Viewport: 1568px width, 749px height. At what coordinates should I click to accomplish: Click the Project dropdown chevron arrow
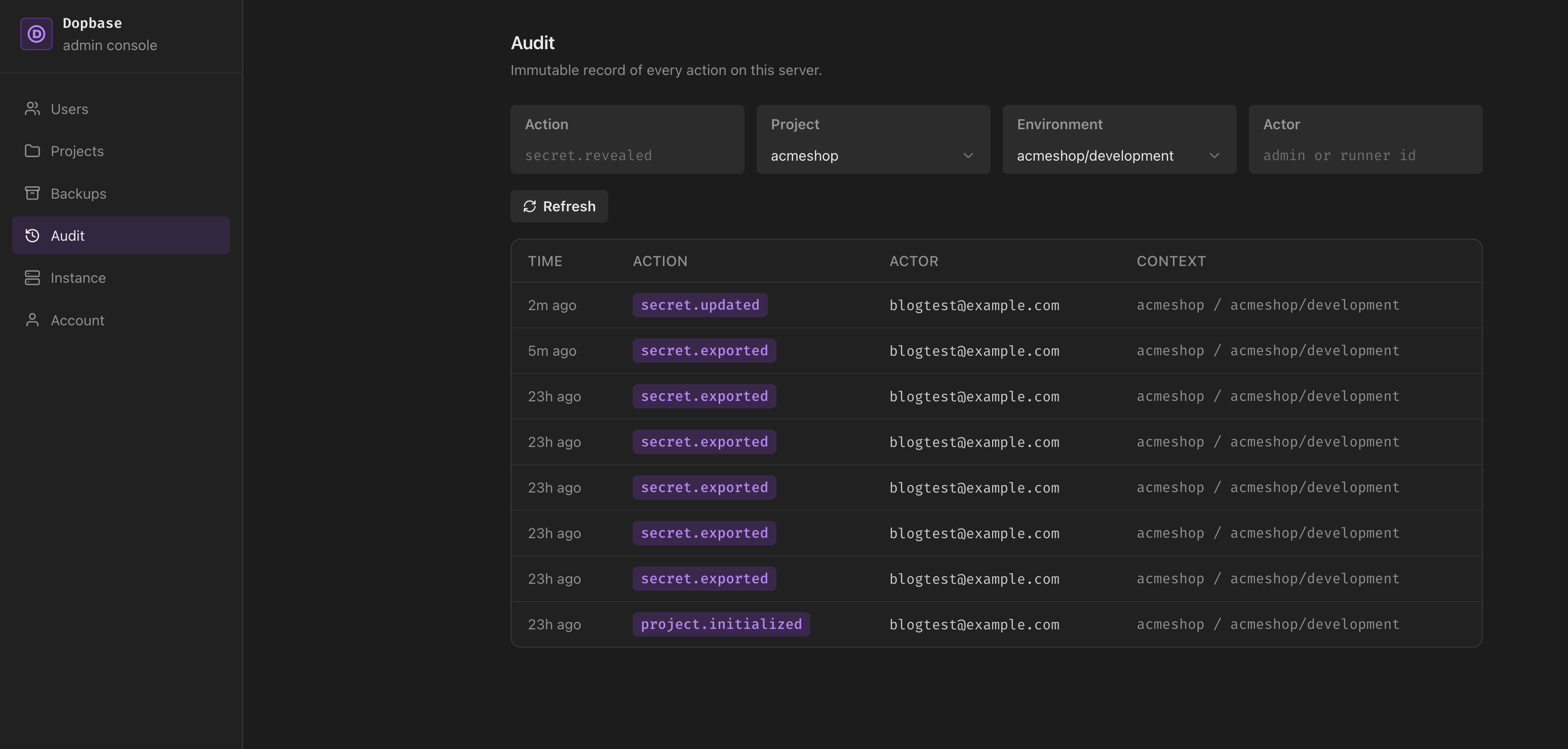[968, 156]
